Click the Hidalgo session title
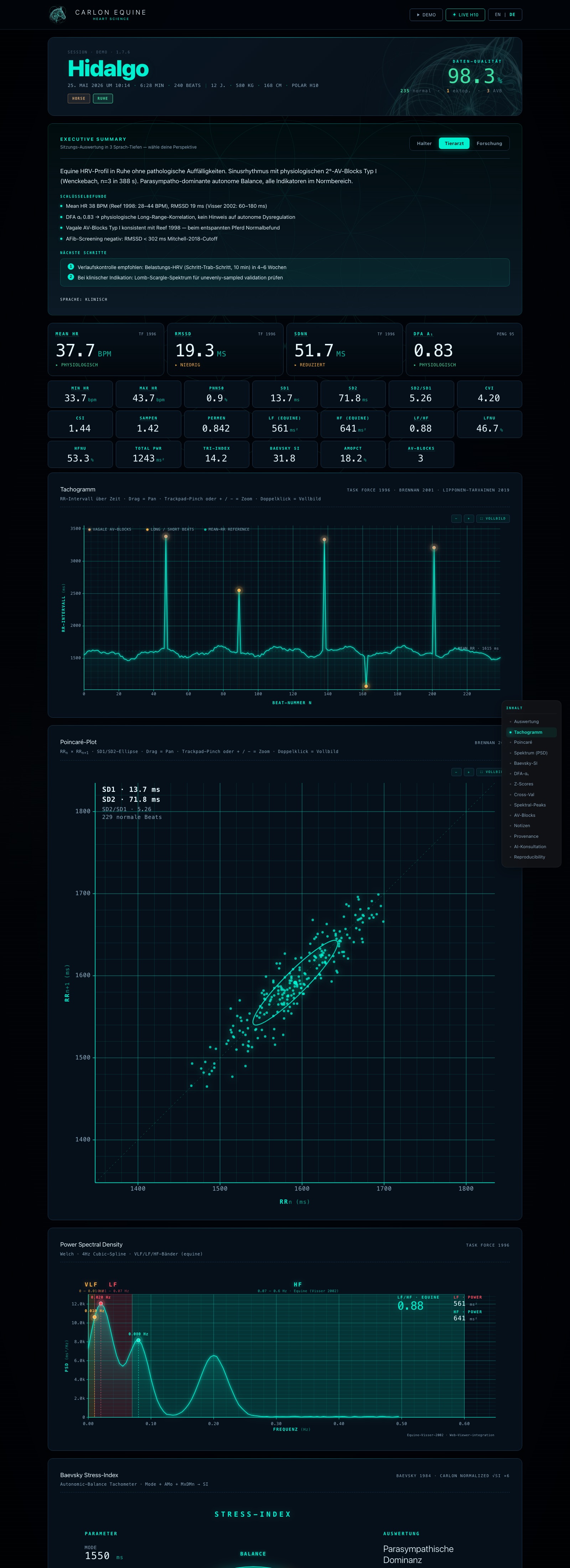 click(108, 69)
